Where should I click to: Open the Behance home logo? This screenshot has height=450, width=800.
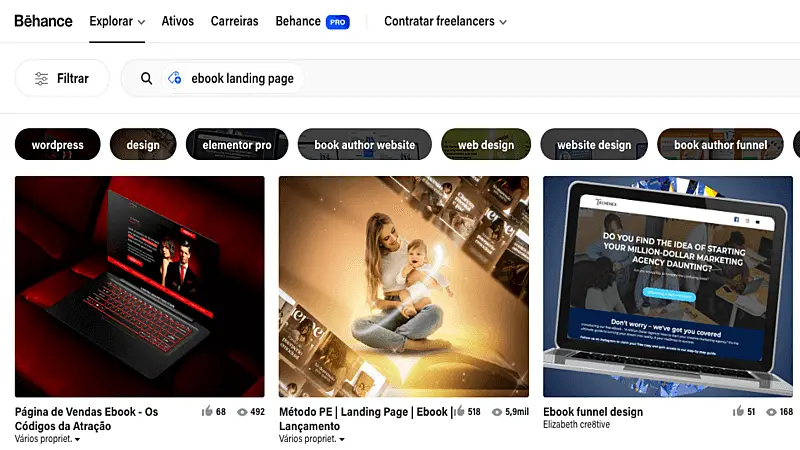[x=43, y=21]
